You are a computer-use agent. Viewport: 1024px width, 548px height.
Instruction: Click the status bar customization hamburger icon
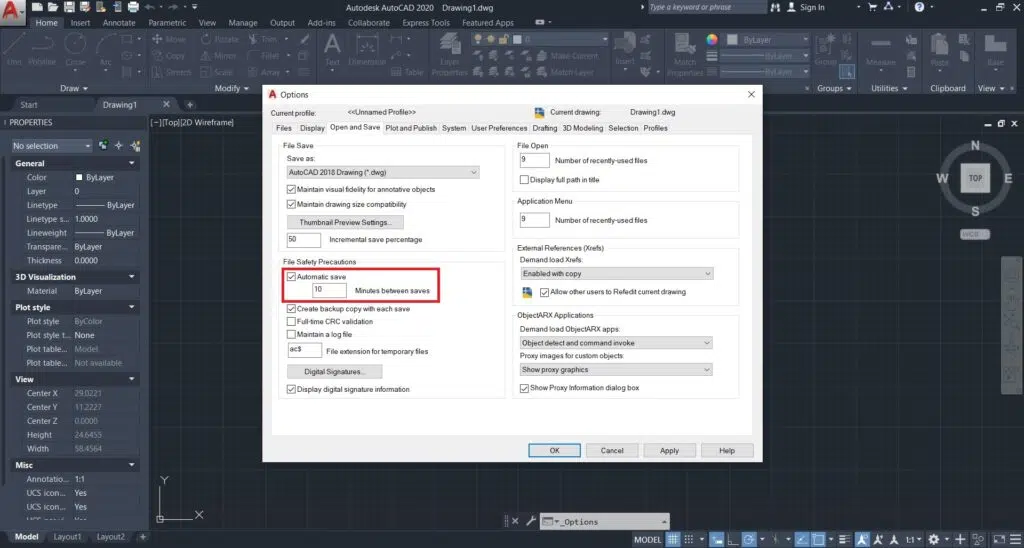click(x=1014, y=539)
